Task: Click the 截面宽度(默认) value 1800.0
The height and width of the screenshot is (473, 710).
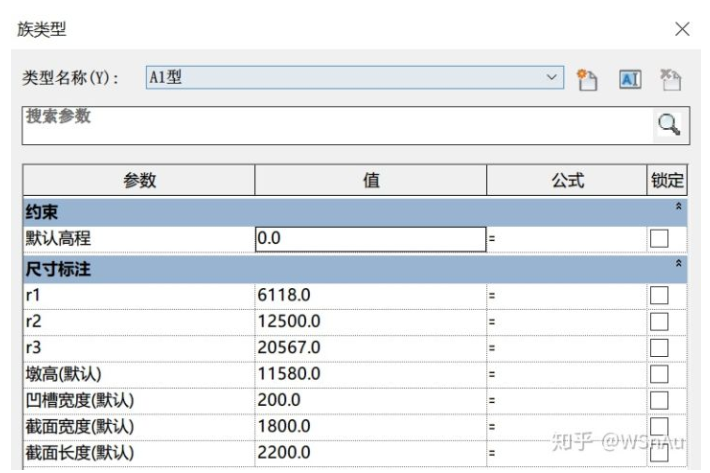Action: pyautogui.click(x=369, y=426)
